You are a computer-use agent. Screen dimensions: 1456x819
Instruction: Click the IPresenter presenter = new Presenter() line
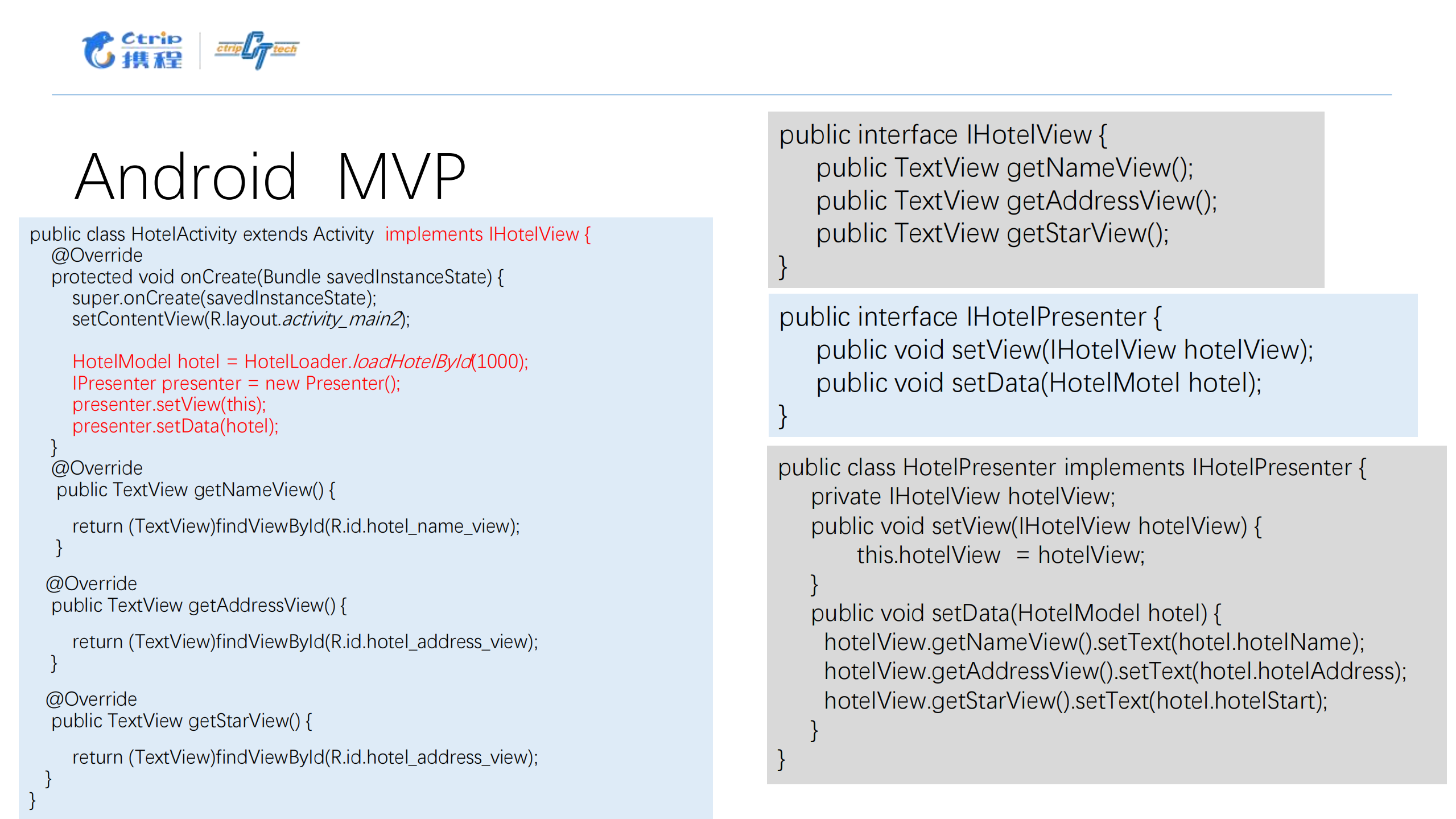coord(236,384)
